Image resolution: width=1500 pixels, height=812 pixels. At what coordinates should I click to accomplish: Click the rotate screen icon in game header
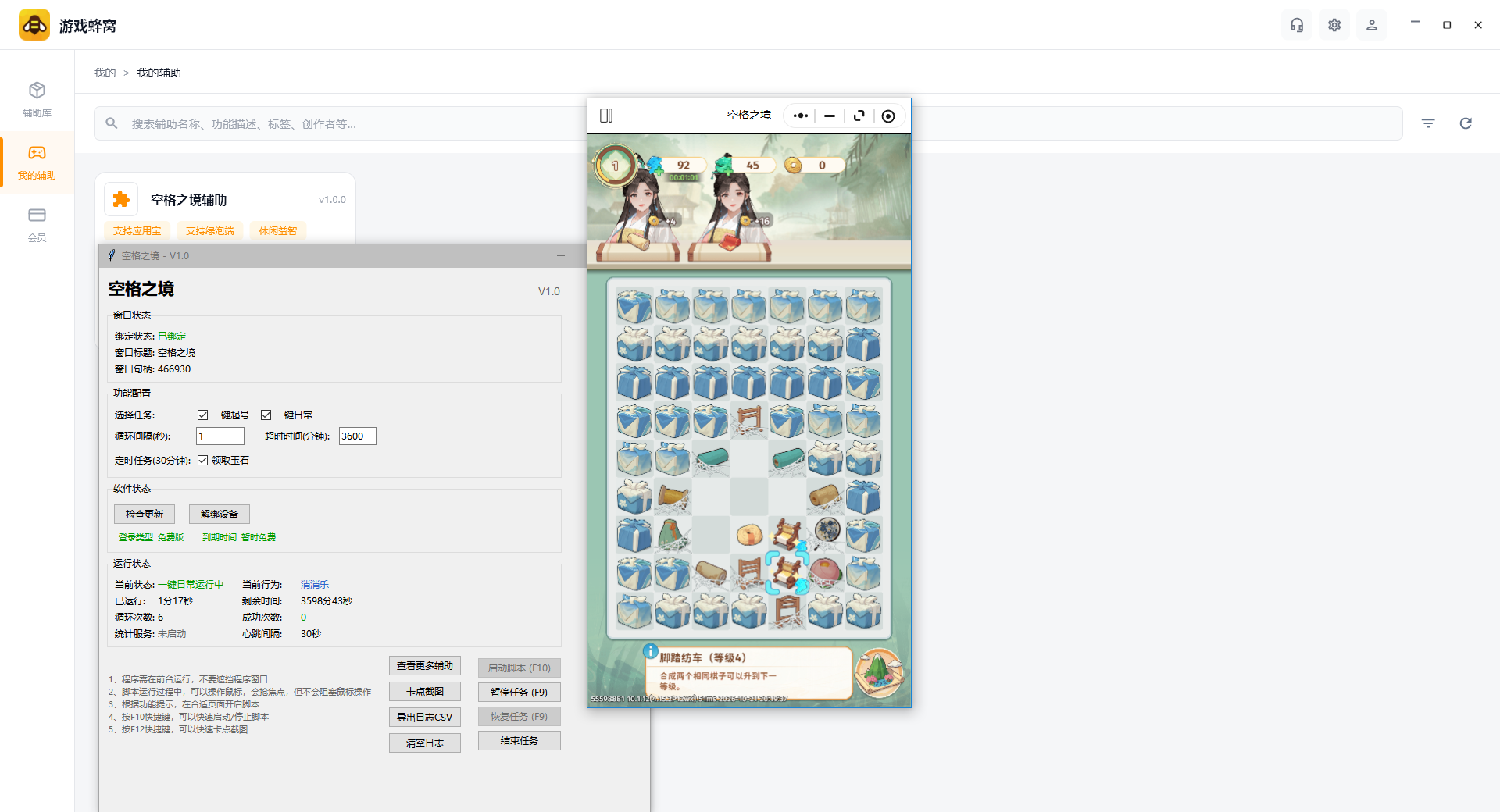(859, 116)
